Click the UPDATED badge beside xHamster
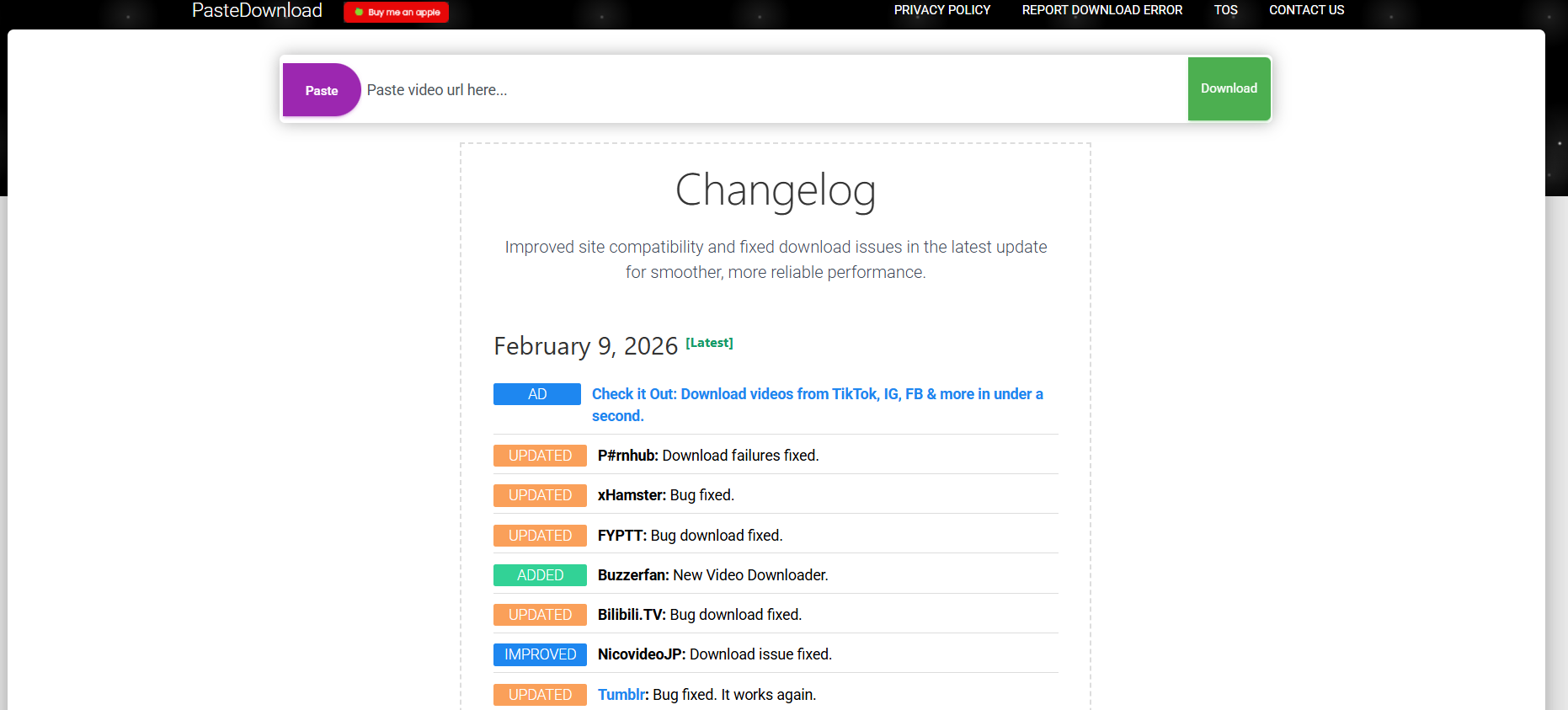This screenshot has height=710, width=1568. point(540,495)
